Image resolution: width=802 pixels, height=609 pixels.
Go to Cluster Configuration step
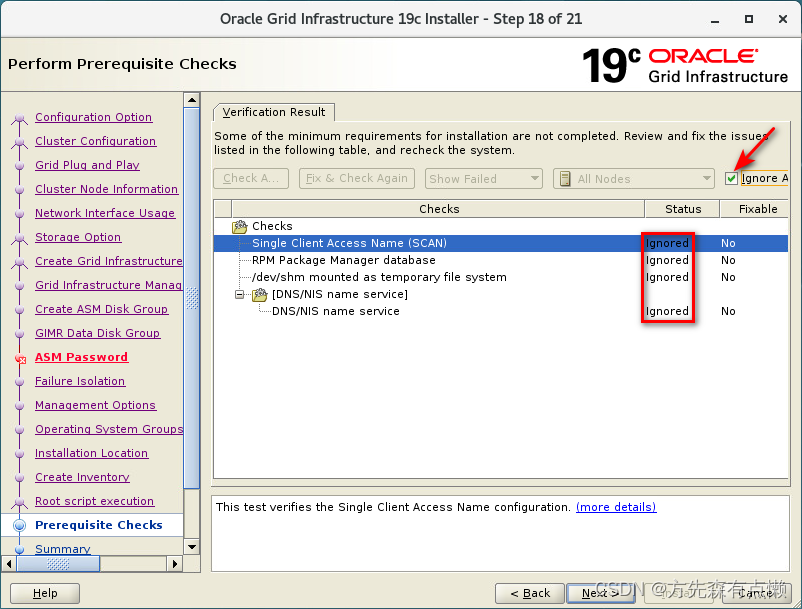96,141
